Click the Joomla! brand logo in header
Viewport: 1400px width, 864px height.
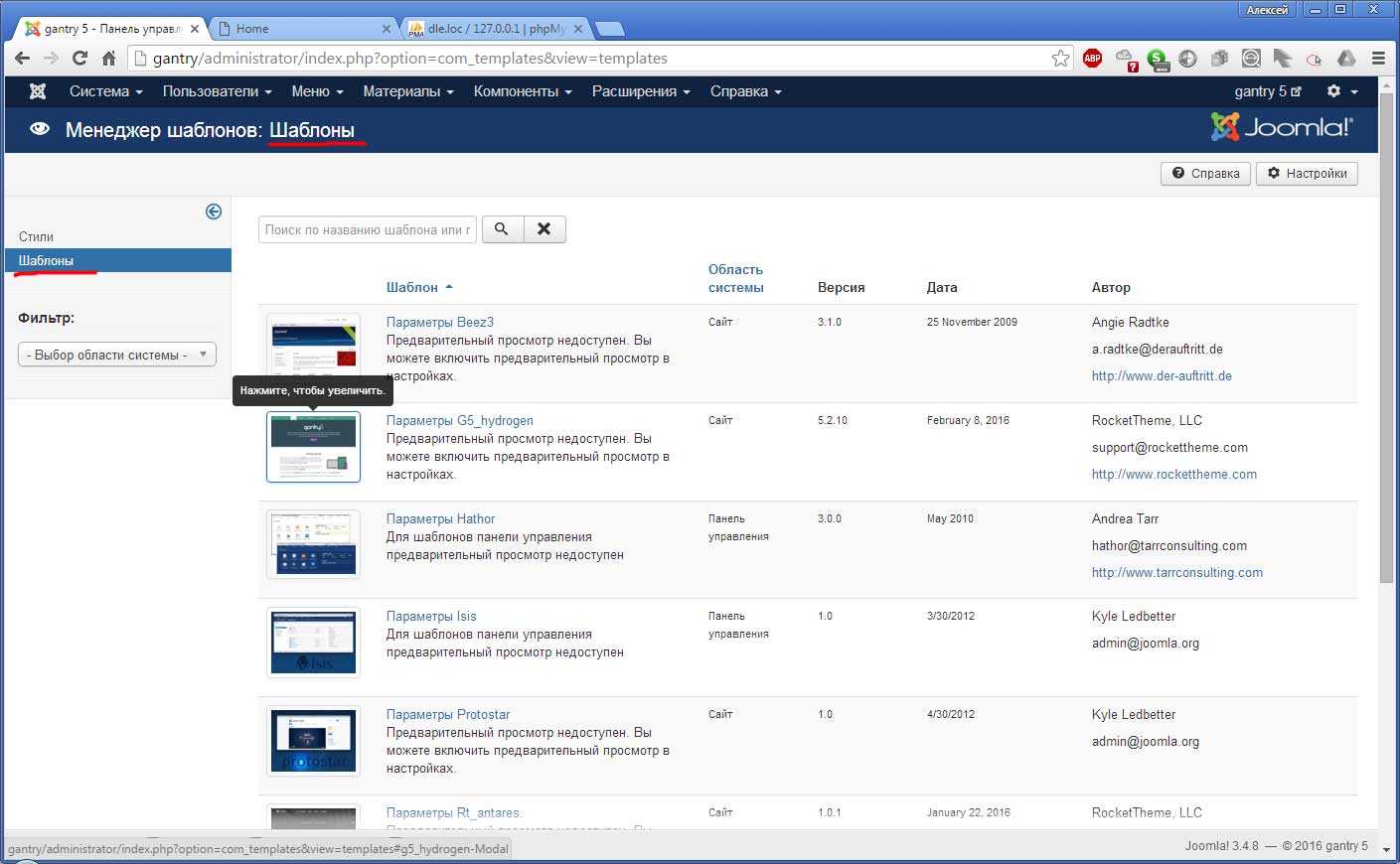click(1282, 127)
